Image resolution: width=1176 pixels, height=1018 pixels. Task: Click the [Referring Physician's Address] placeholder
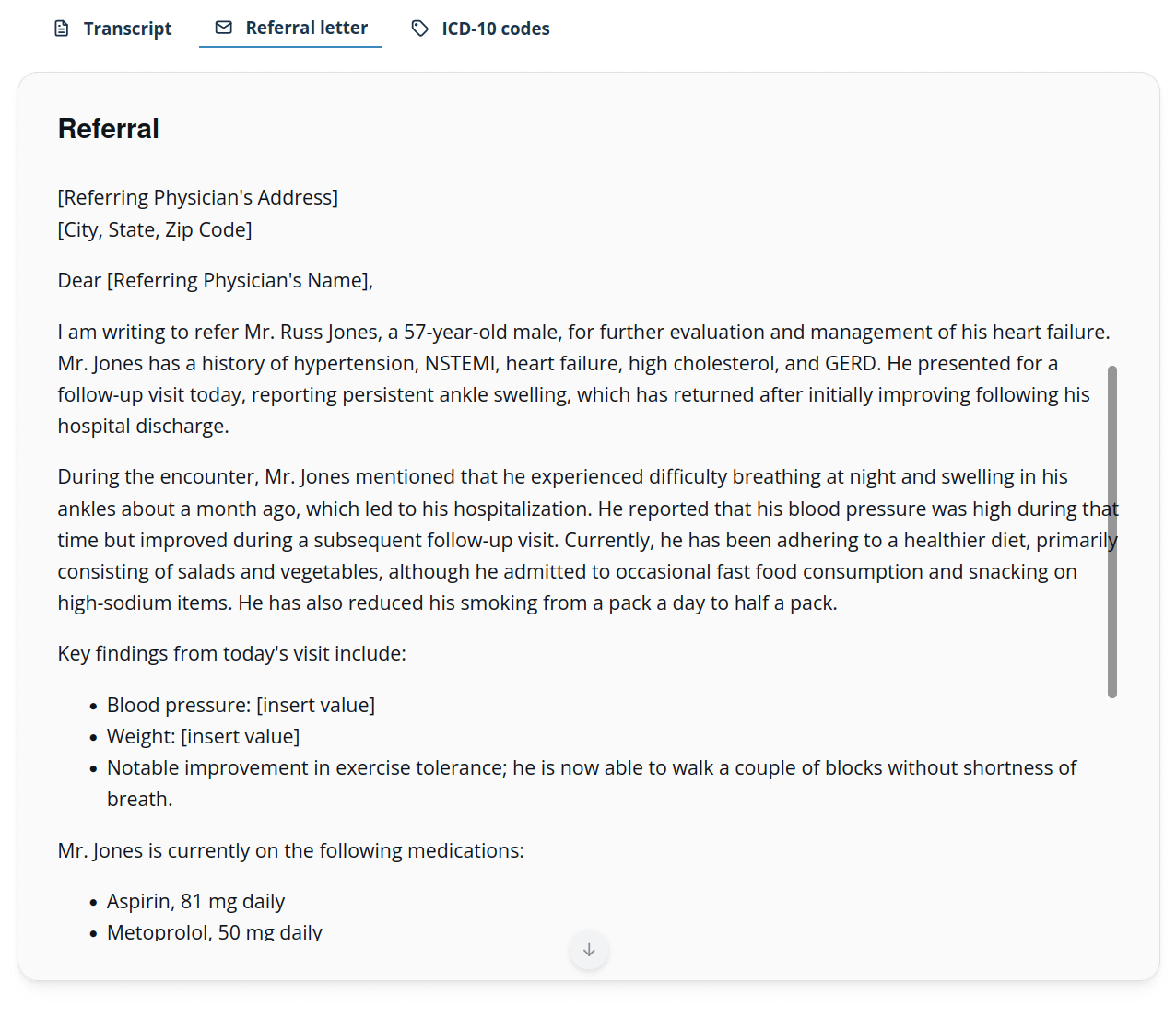coord(197,196)
